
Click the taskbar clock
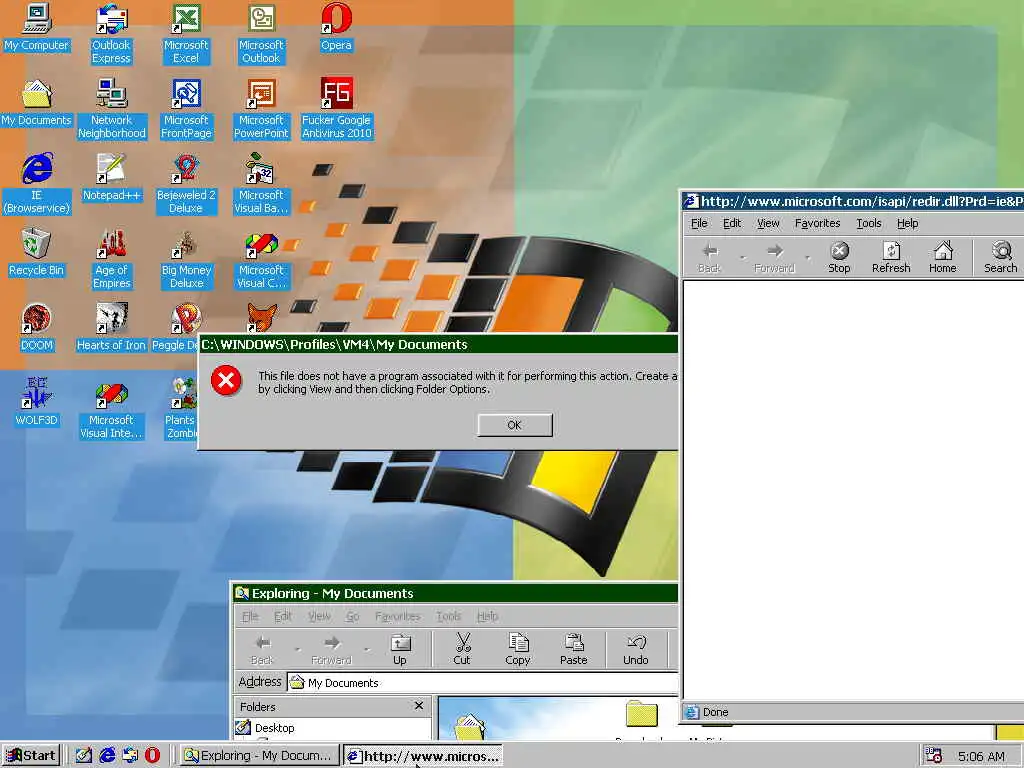(981, 756)
